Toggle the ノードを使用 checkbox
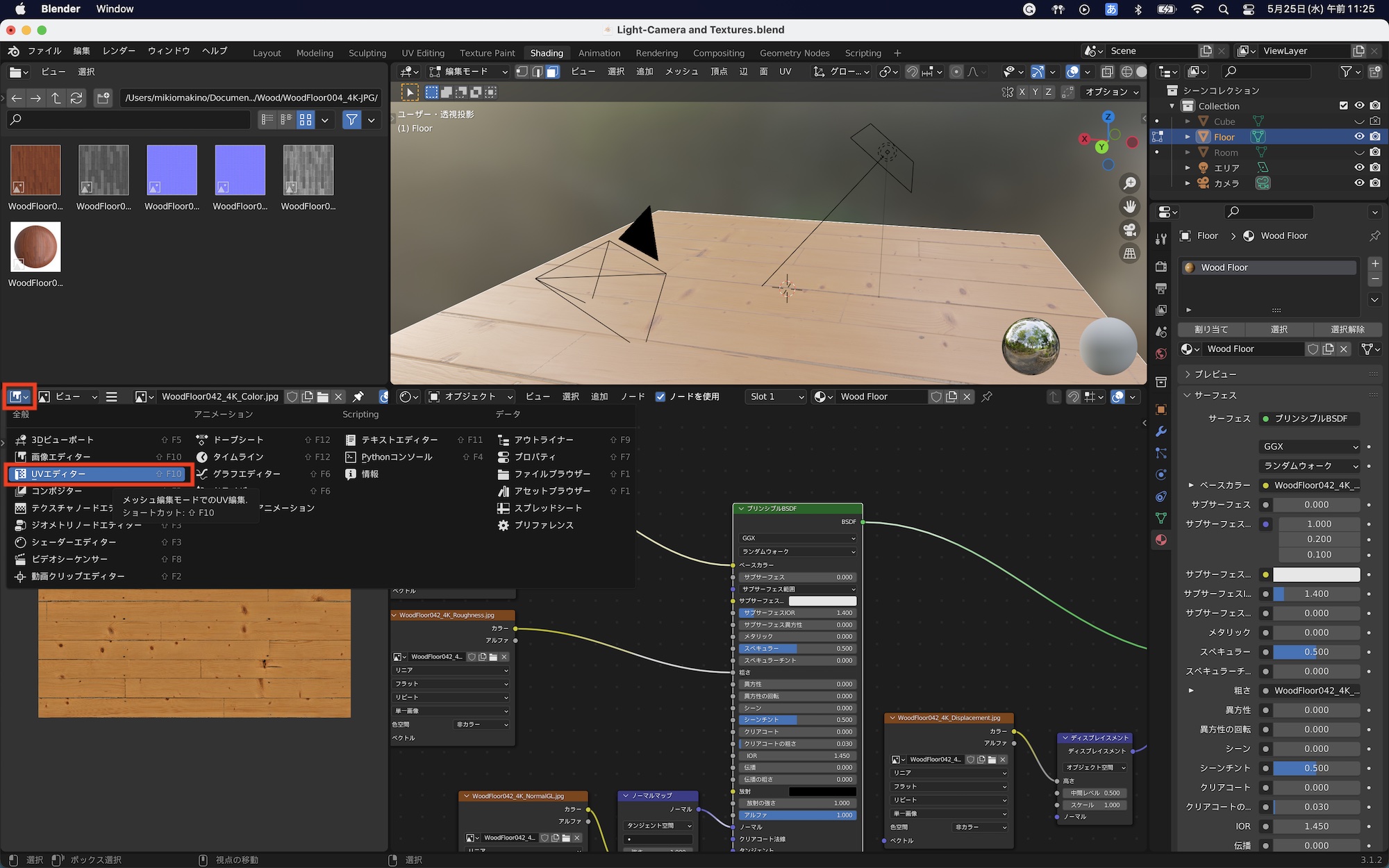Viewport: 1389px width, 868px height. tap(660, 397)
